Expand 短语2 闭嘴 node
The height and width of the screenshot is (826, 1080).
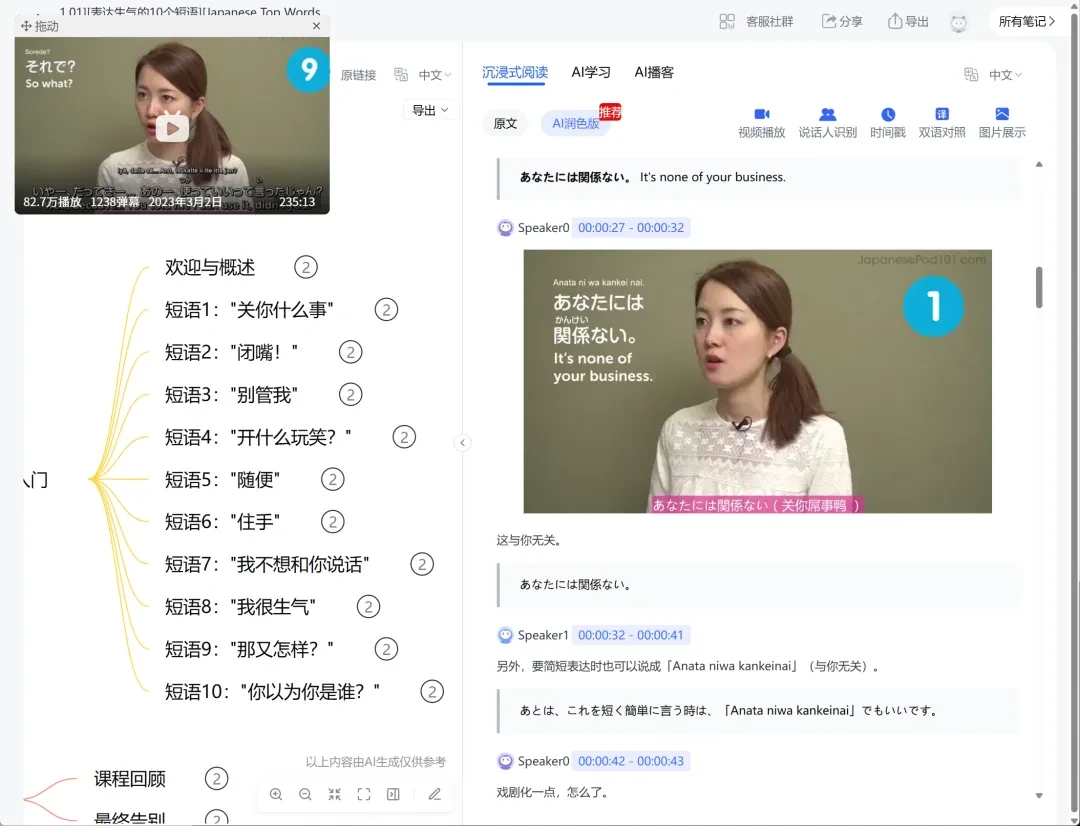[x=351, y=353]
